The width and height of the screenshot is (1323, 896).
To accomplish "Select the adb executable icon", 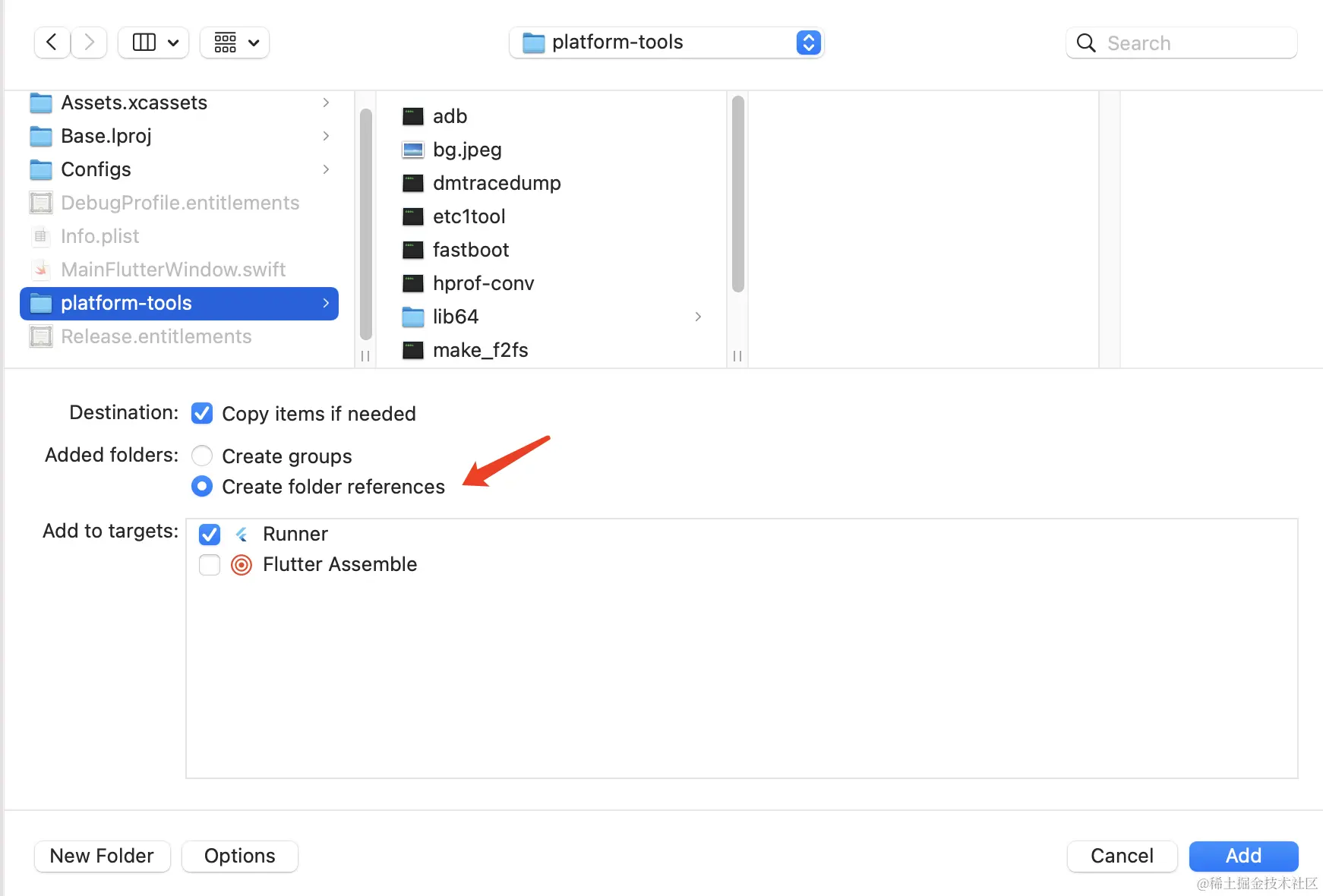I will (x=413, y=116).
